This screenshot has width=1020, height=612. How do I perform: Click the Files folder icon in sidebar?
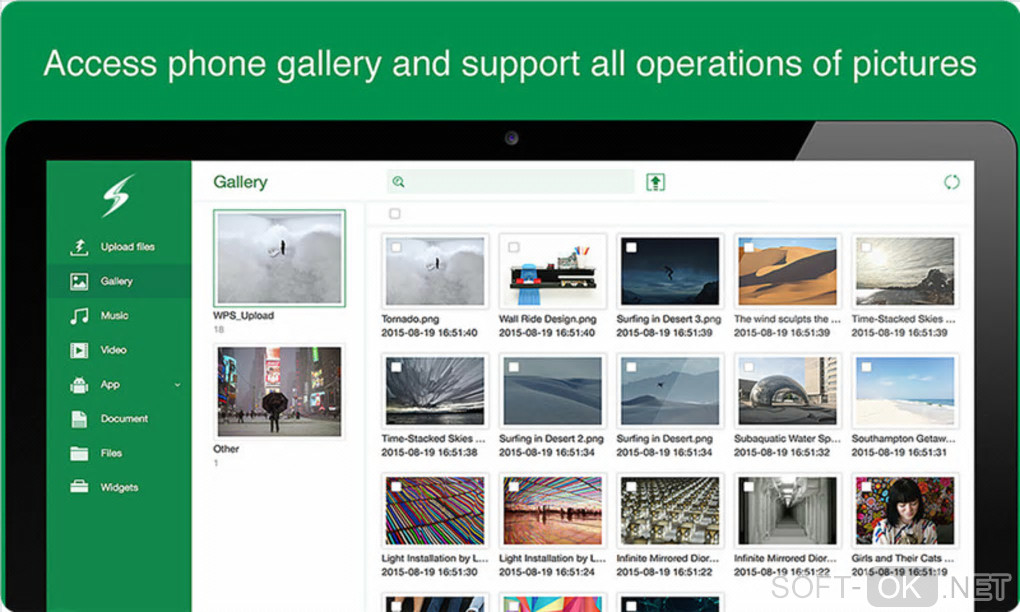pos(79,453)
